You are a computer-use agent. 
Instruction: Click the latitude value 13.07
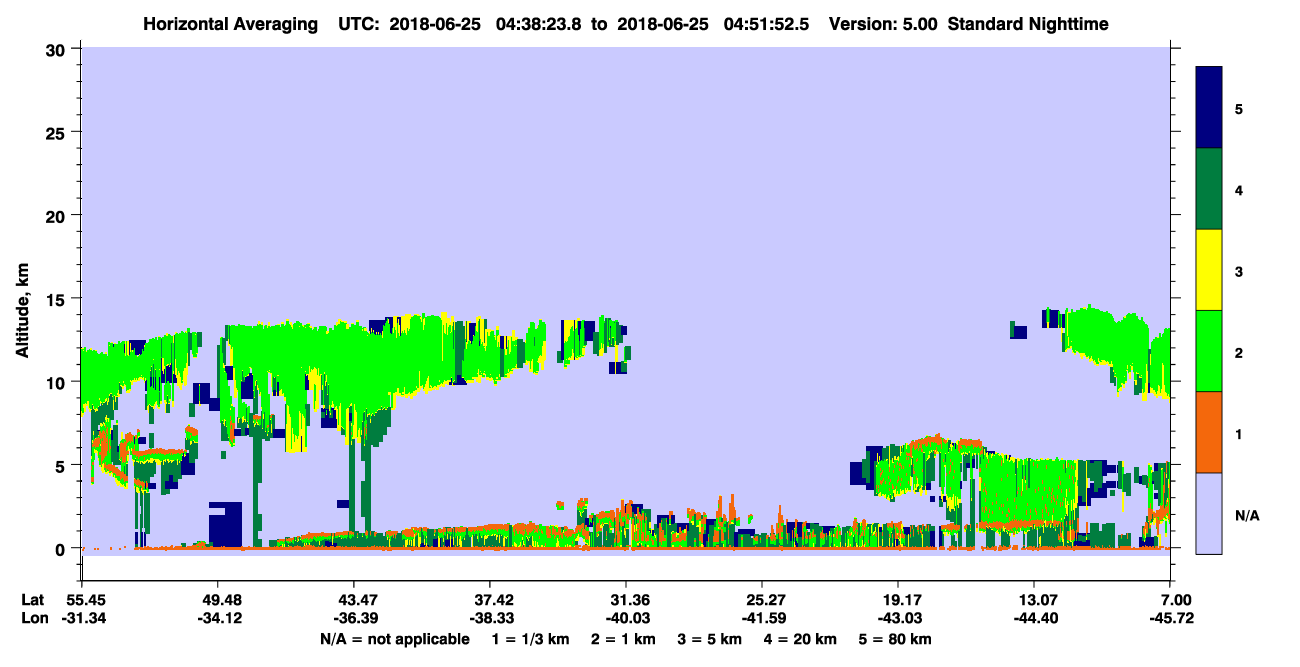point(1034,600)
